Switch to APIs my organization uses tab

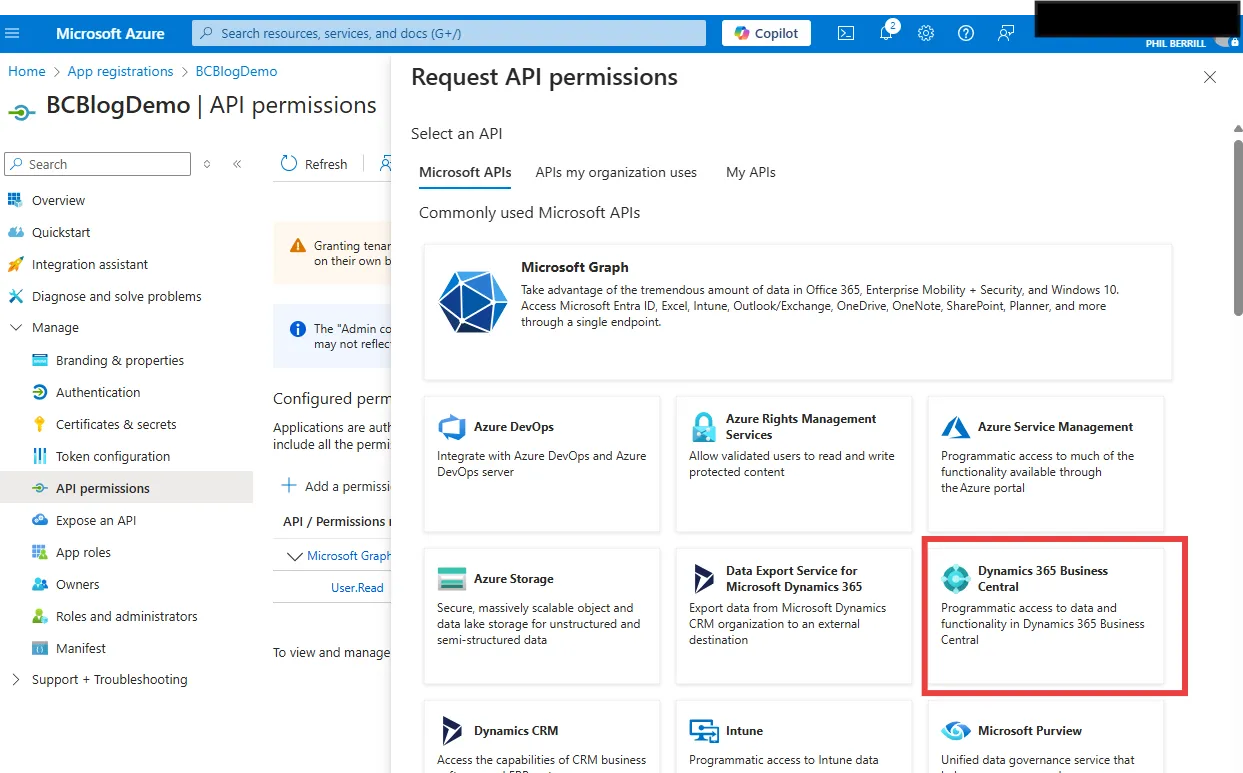tap(616, 172)
